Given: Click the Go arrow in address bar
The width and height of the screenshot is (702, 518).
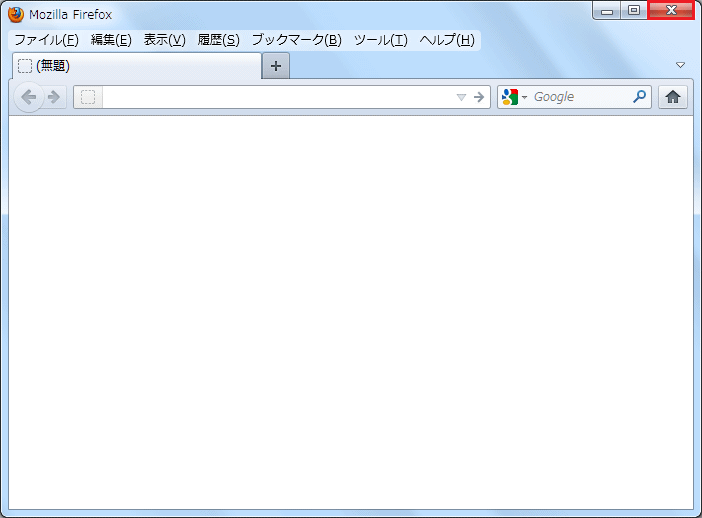Looking at the screenshot, I should (x=479, y=97).
